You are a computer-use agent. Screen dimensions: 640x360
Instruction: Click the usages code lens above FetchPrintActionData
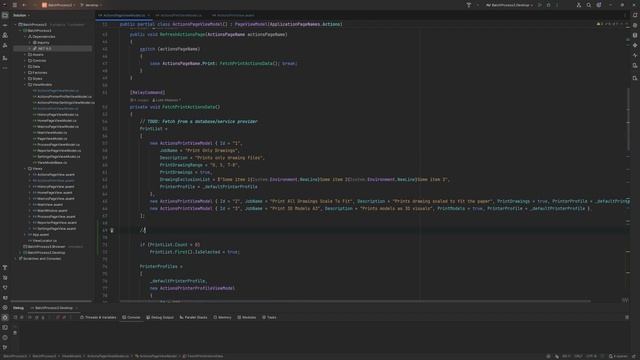140,100
